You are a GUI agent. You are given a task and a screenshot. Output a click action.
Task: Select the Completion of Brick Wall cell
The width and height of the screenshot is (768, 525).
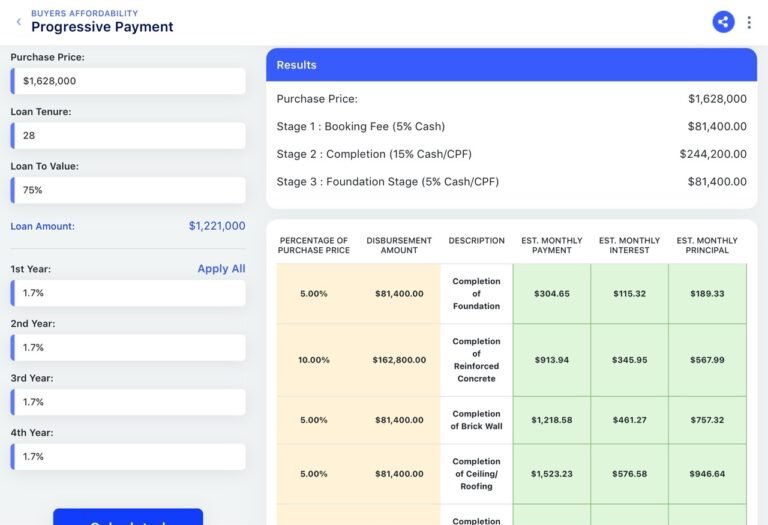[476, 420]
